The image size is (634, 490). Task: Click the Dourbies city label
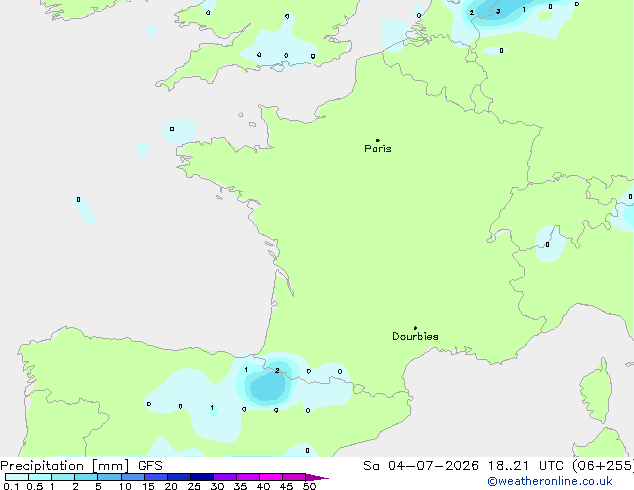tap(415, 336)
